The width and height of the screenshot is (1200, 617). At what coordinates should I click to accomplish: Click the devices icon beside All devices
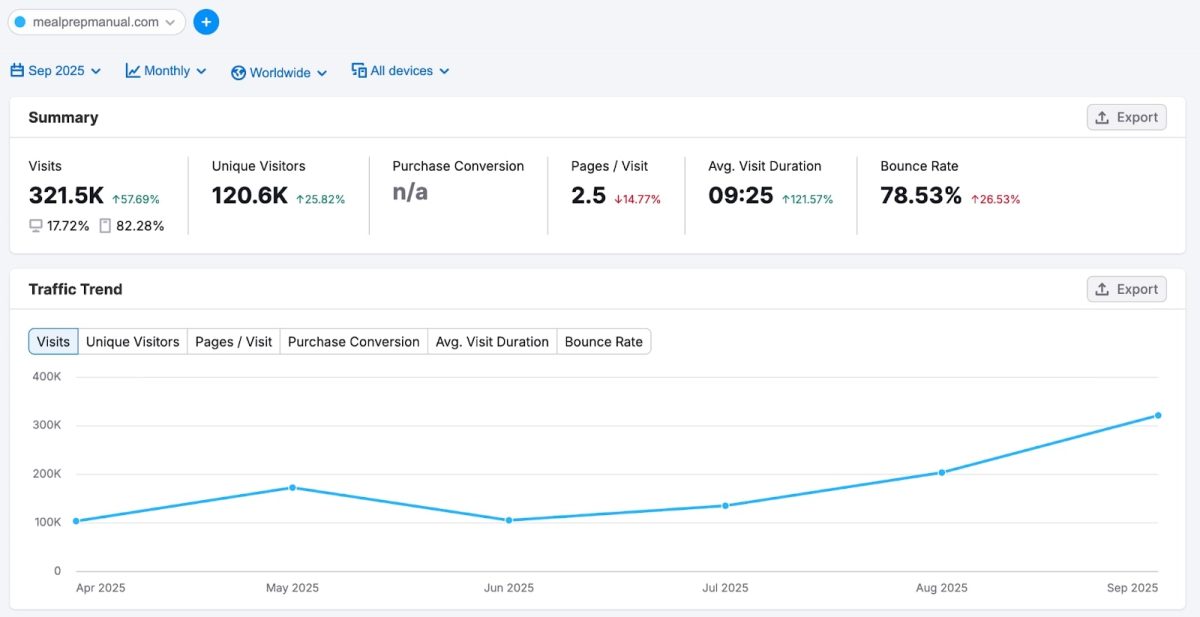pyautogui.click(x=359, y=70)
